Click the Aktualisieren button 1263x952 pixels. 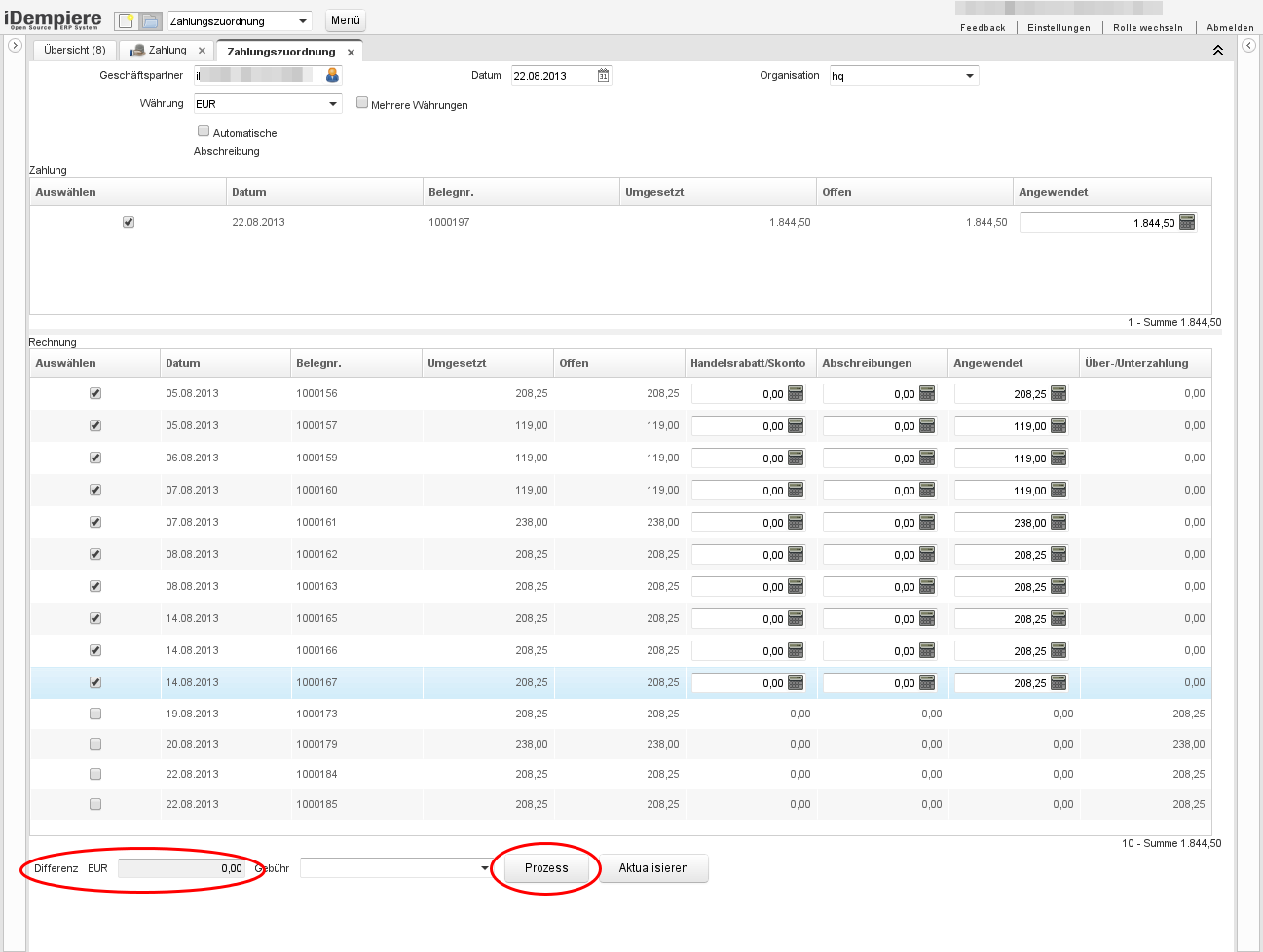[x=653, y=868]
